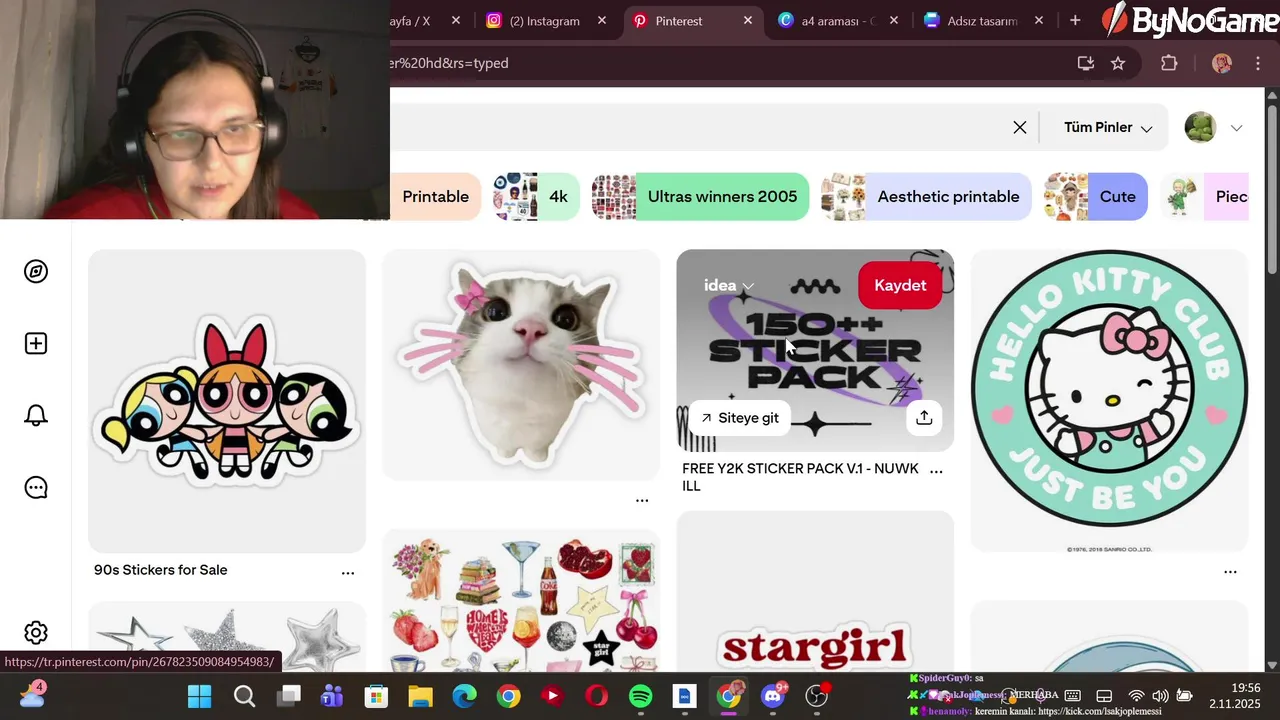The image size is (1280, 720).
Task: Open Discord from the taskbar
Action: pyautogui.click(x=773, y=695)
